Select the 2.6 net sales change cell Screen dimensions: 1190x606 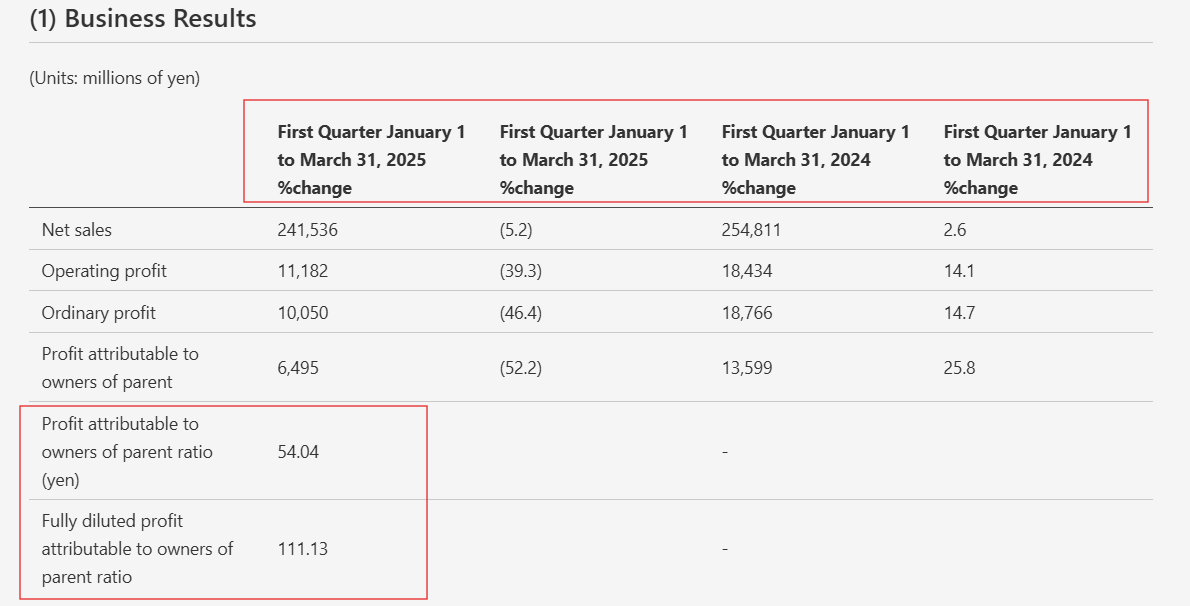tap(955, 229)
